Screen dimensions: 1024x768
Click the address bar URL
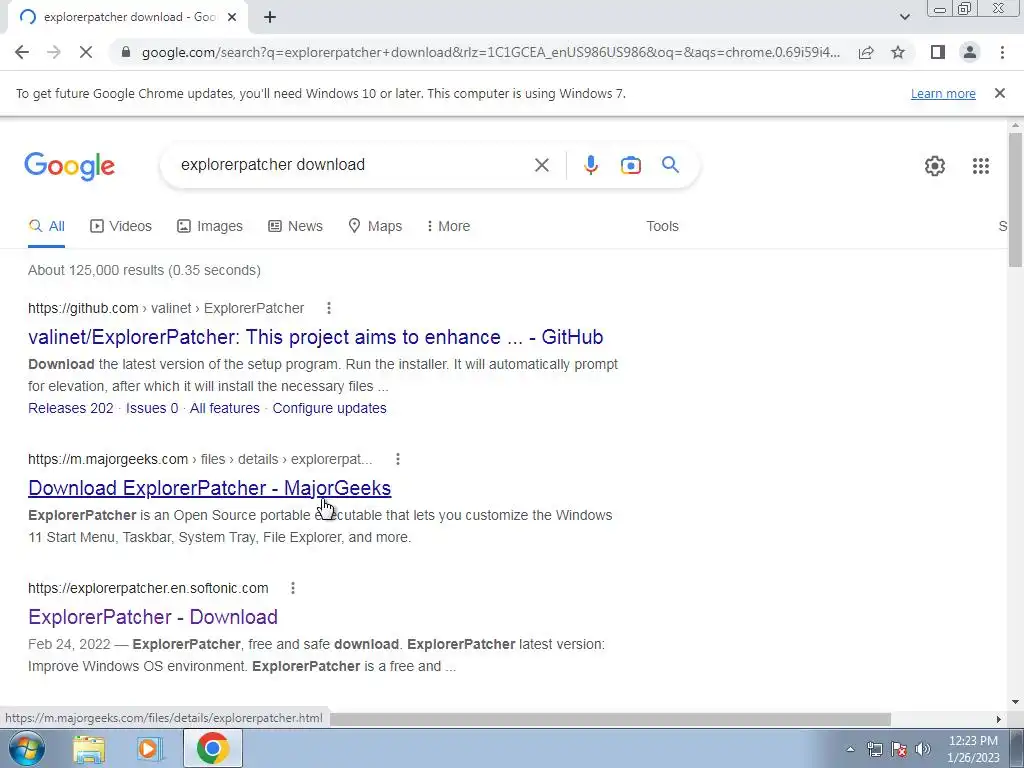coord(490,52)
